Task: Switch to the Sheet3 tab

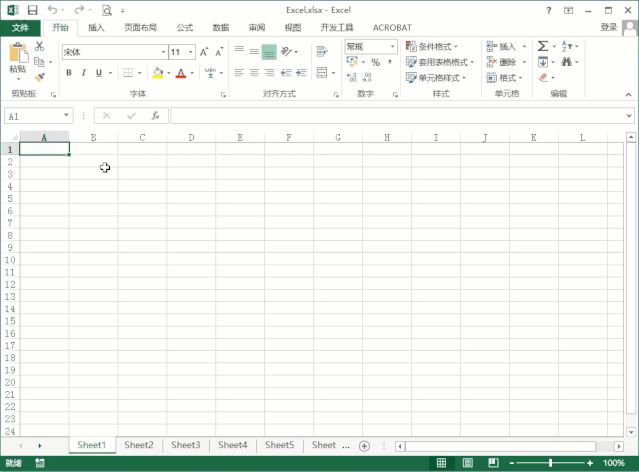Action: [185, 445]
